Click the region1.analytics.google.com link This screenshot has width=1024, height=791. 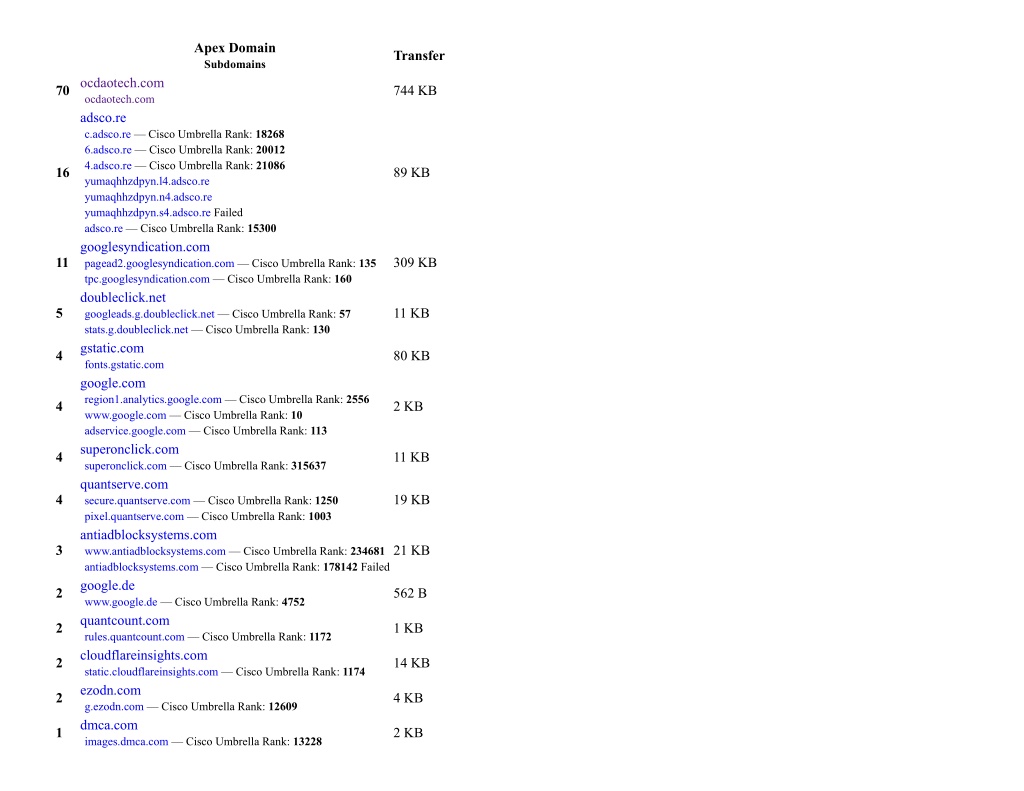click(x=153, y=399)
